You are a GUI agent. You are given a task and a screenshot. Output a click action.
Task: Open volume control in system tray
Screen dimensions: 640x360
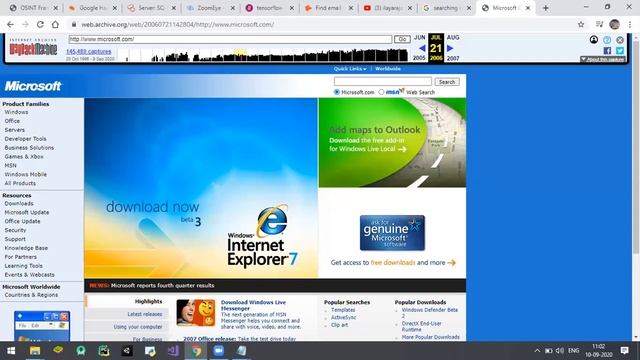[x=560, y=351]
